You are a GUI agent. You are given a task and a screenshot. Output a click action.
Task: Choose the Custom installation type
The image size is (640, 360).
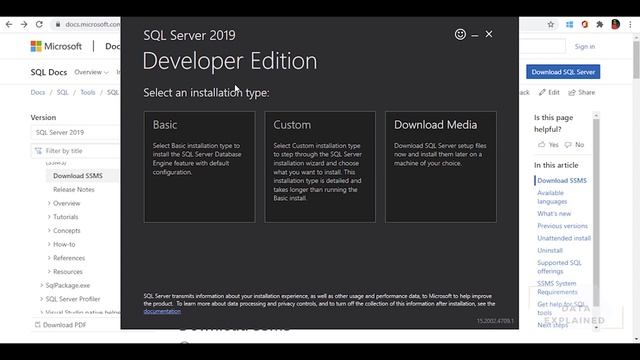click(320, 167)
